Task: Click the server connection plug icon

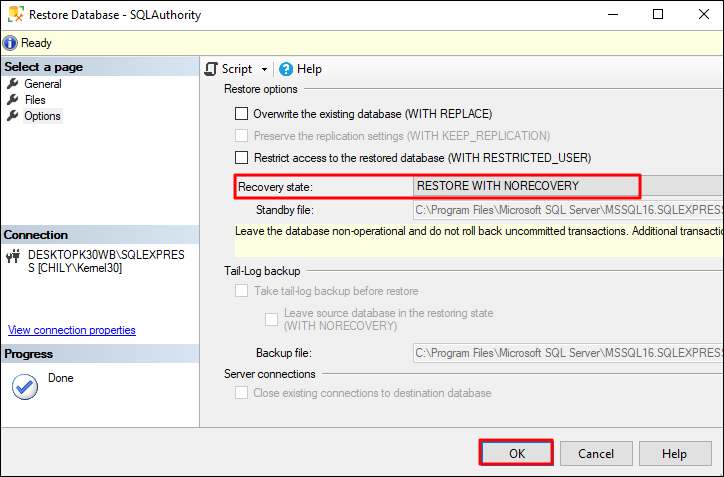Action: tap(13, 256)
